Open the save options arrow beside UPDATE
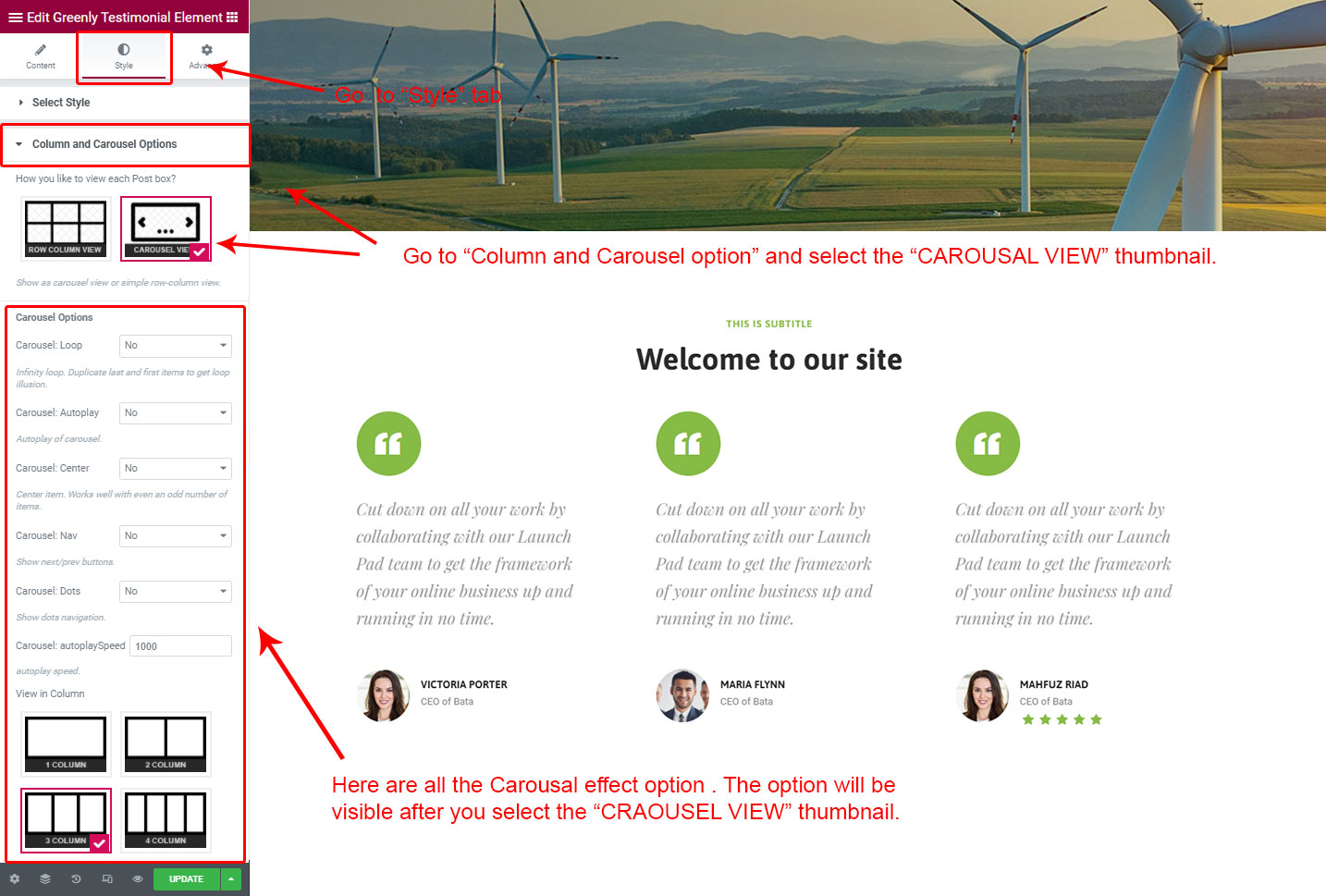The image size is (1326, 896). [x=231, y=878]
